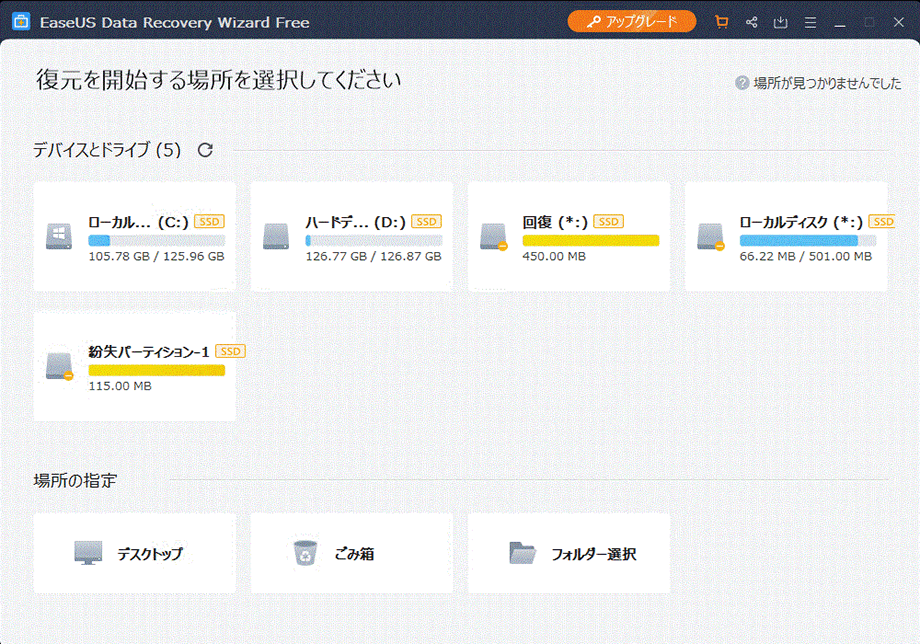The image size is (920, 644).
Task: Click the SSD badge on 紛失パーティション-1
Action: [x=231, y=351]
